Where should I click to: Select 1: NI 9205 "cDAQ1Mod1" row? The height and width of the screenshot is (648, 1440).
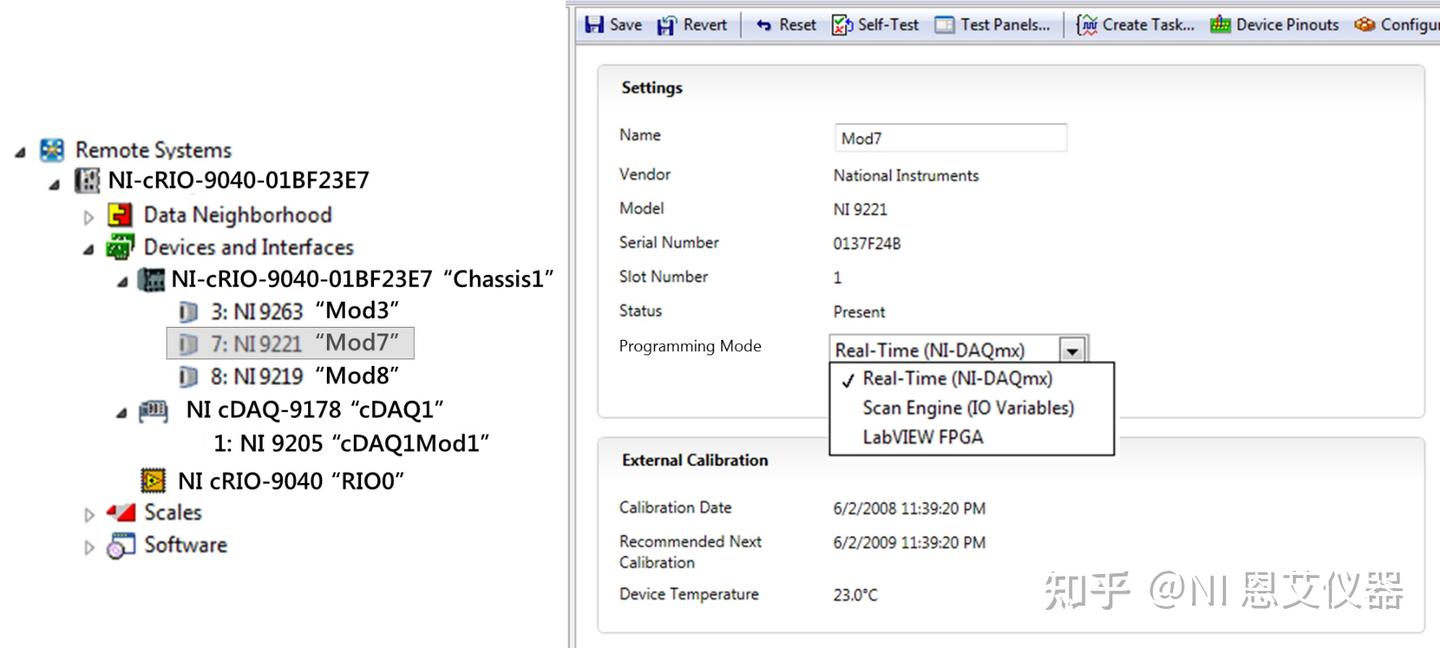pos(352,443)
